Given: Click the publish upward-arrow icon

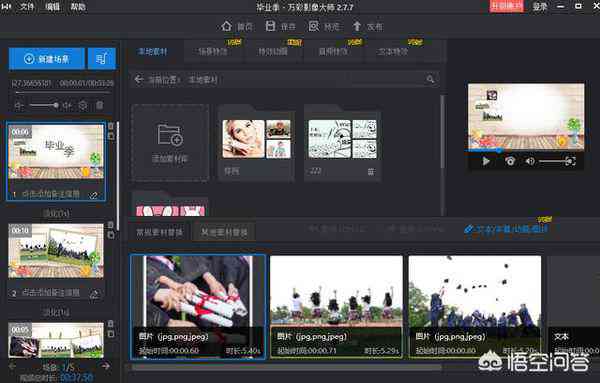Looking at the screenshot, I should click(x=357, y=26).
